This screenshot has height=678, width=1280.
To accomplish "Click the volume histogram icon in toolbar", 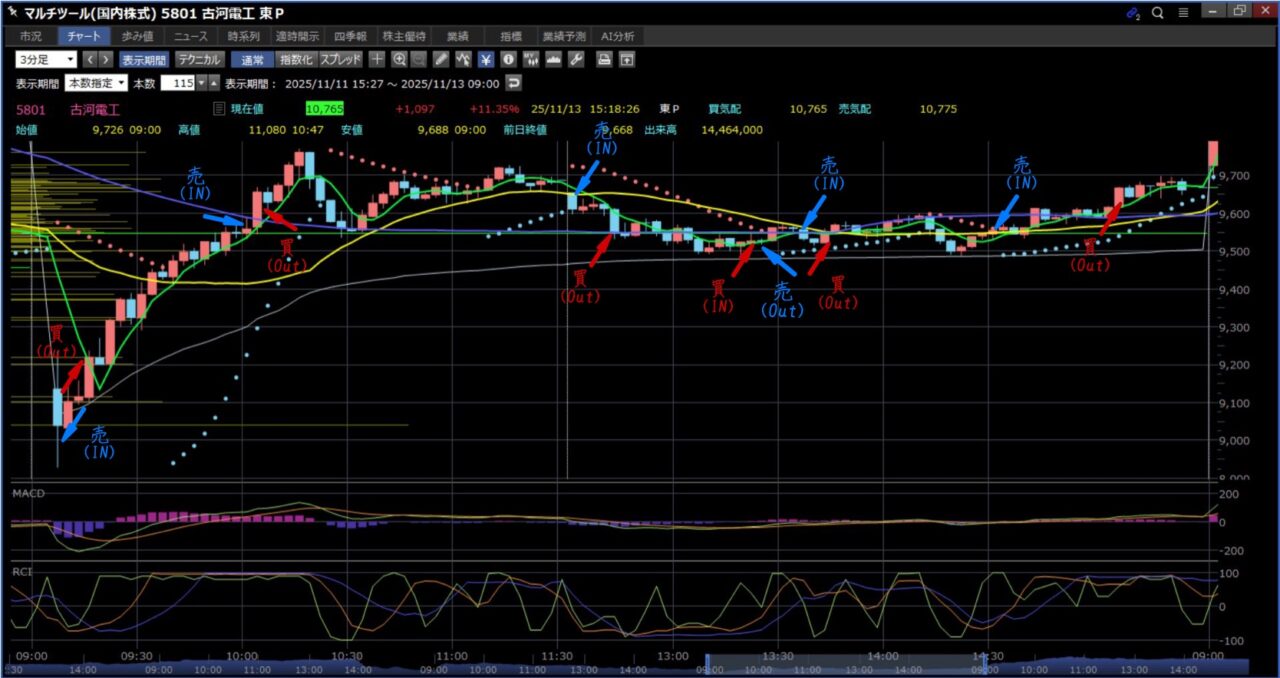I will [553, 59].
